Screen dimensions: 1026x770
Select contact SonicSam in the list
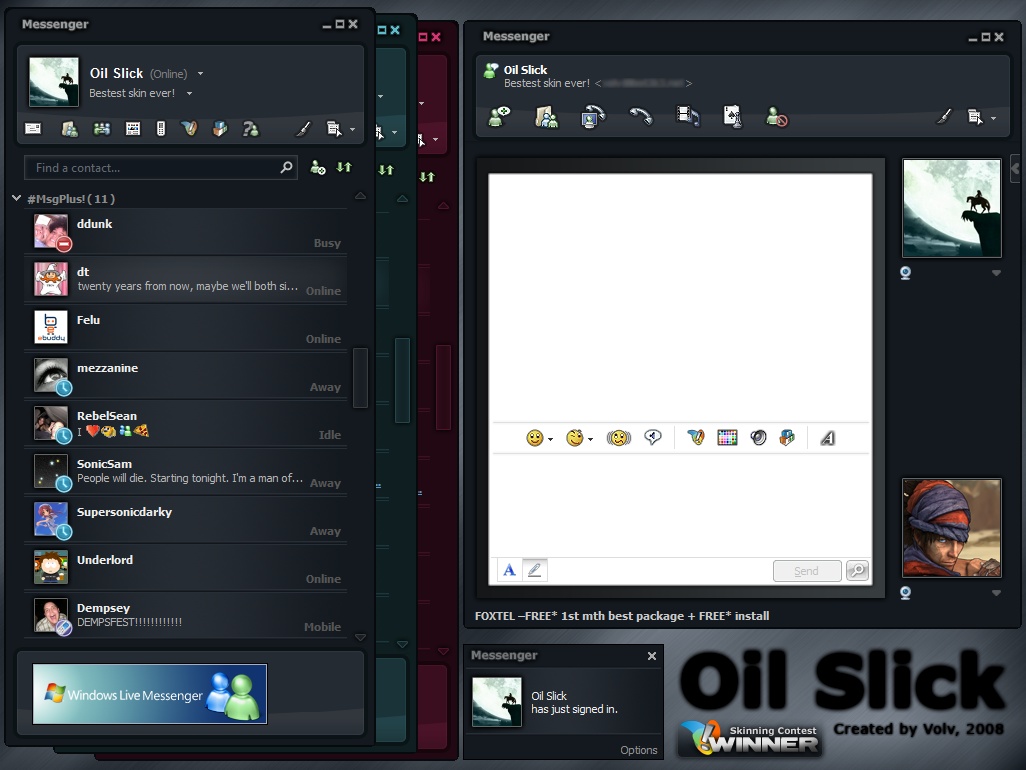point(185,472)
